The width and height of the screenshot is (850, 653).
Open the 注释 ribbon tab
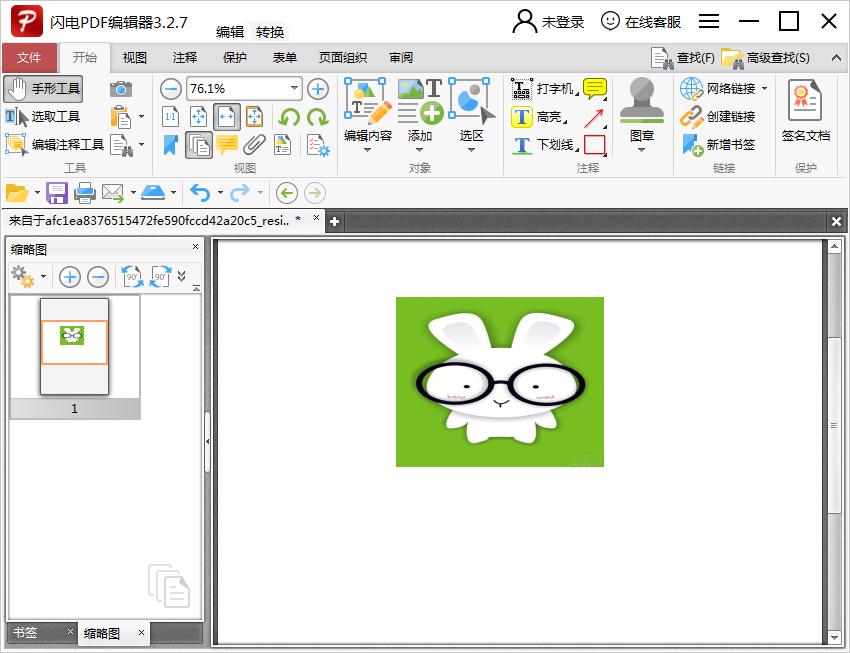(185, 58)
